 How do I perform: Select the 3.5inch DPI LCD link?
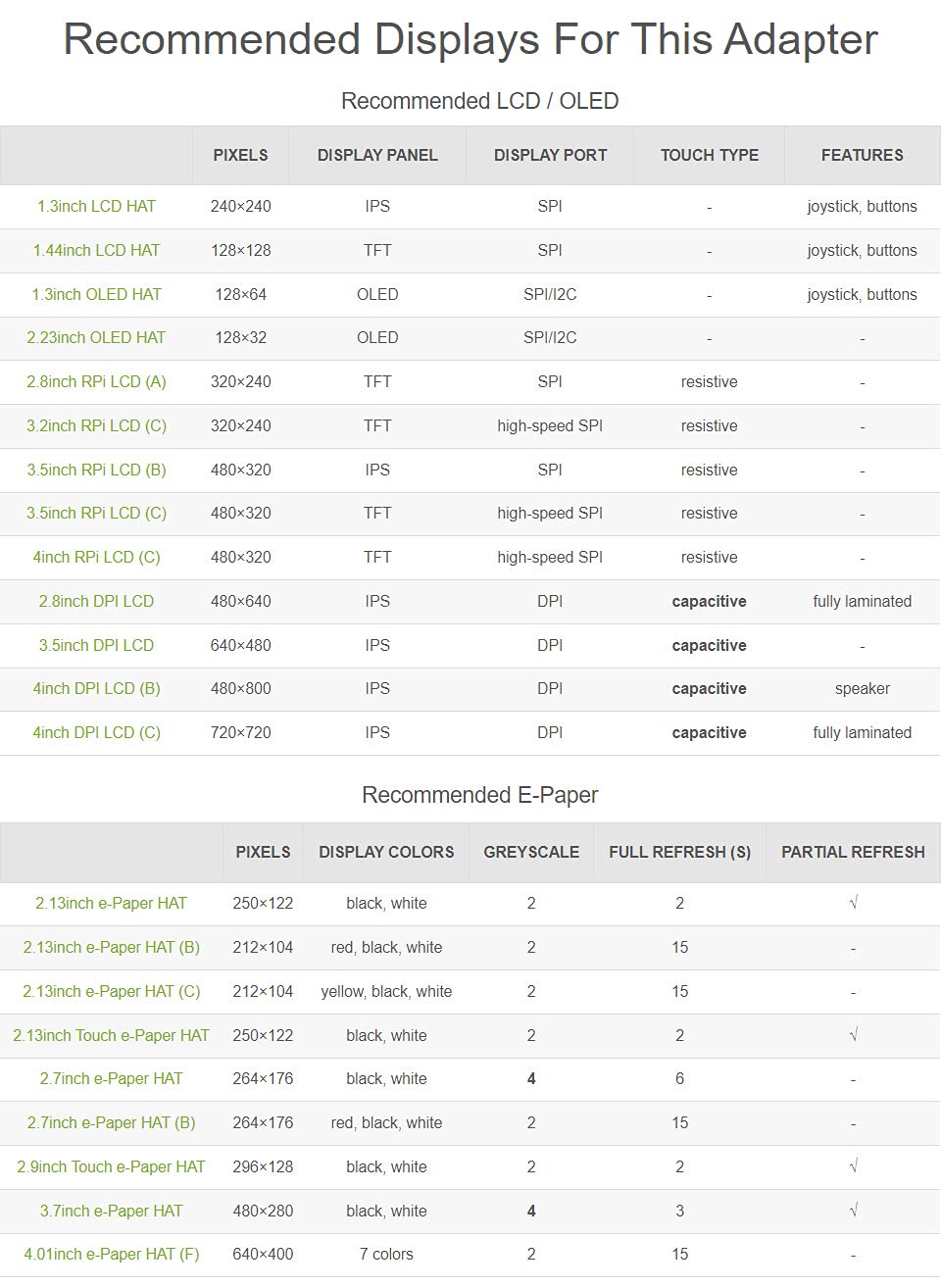(96, 646)
